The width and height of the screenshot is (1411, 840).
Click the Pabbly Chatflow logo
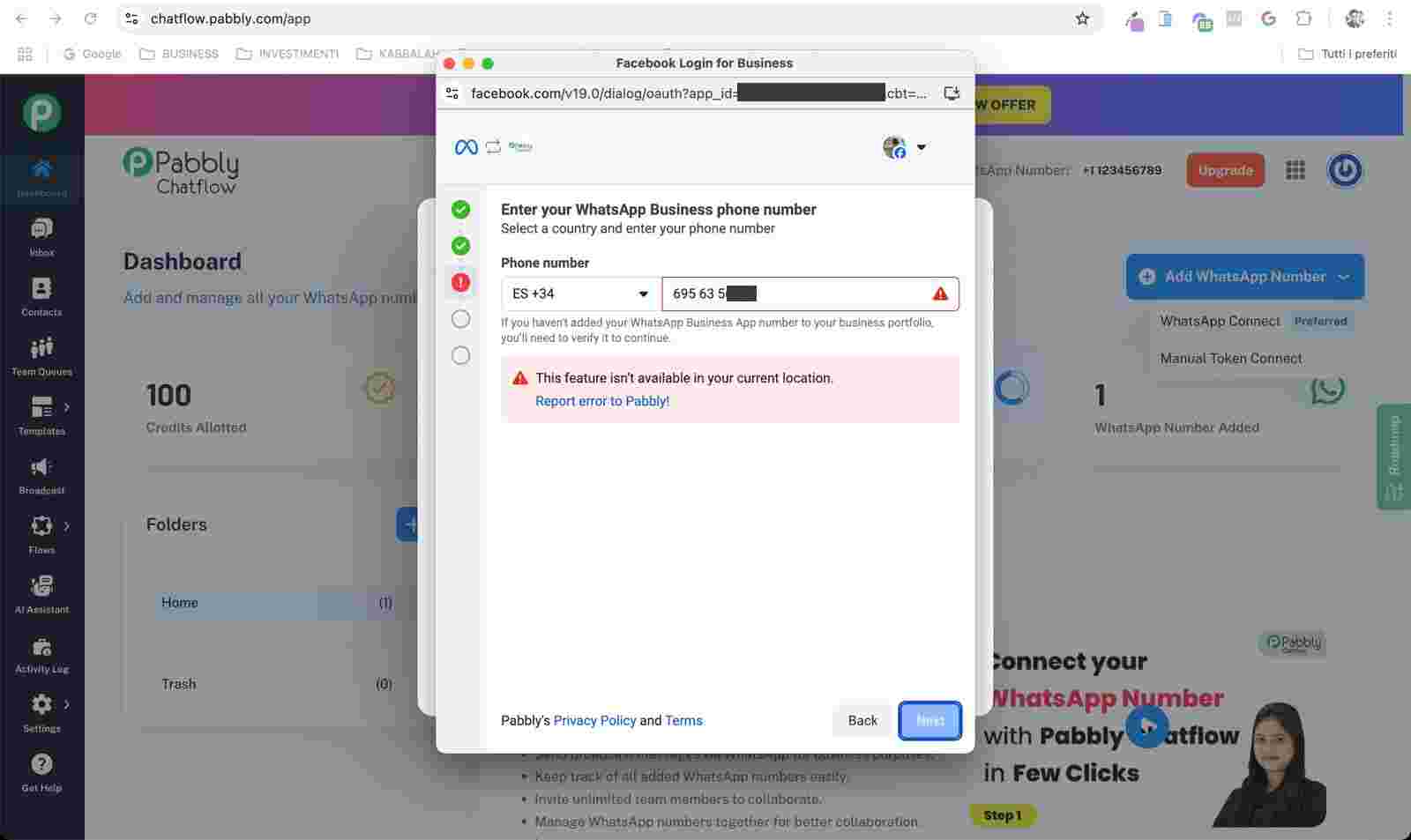[x=181, y=170]
